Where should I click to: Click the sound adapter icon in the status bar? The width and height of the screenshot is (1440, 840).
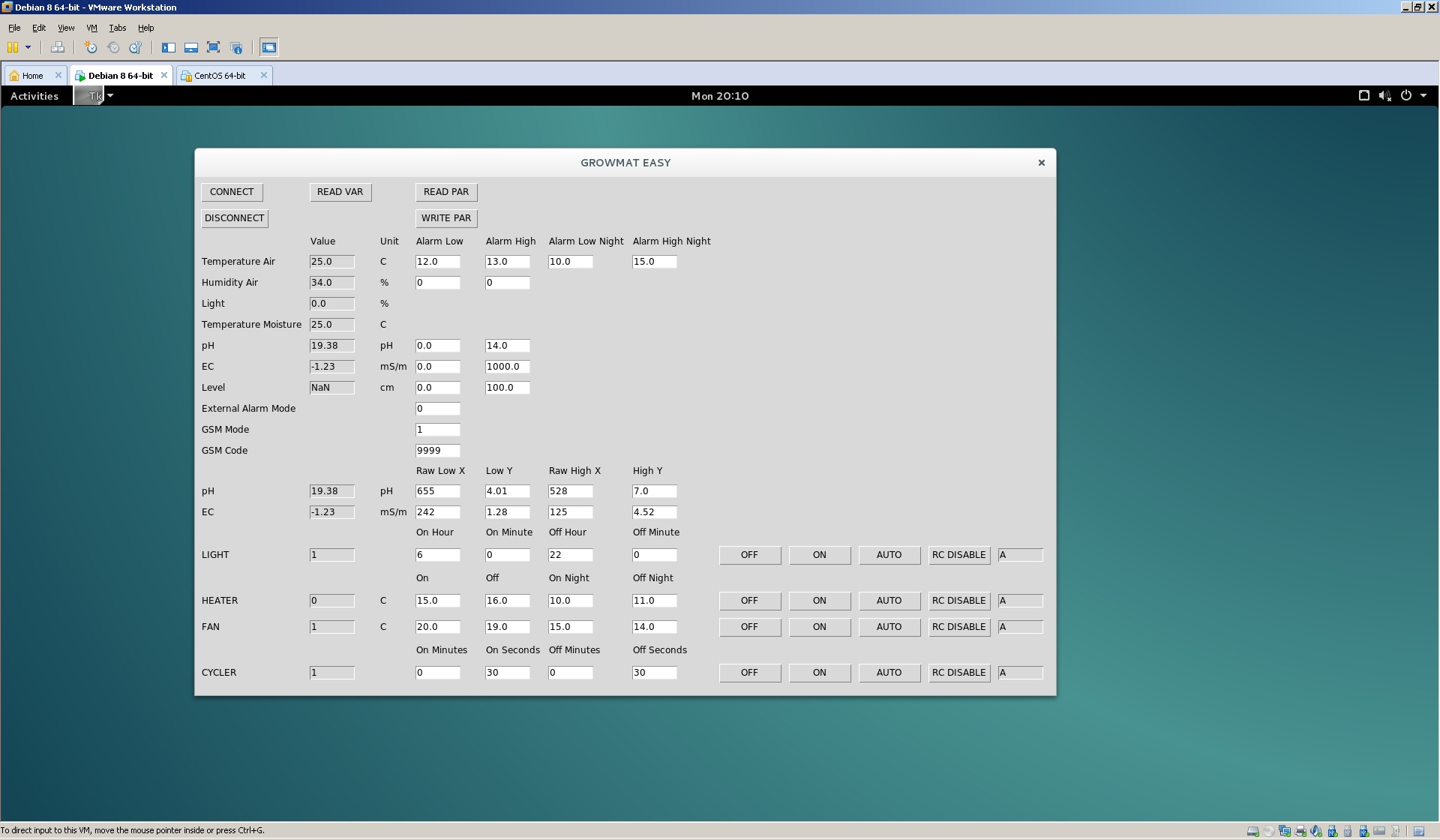(x=1316, y=830)
